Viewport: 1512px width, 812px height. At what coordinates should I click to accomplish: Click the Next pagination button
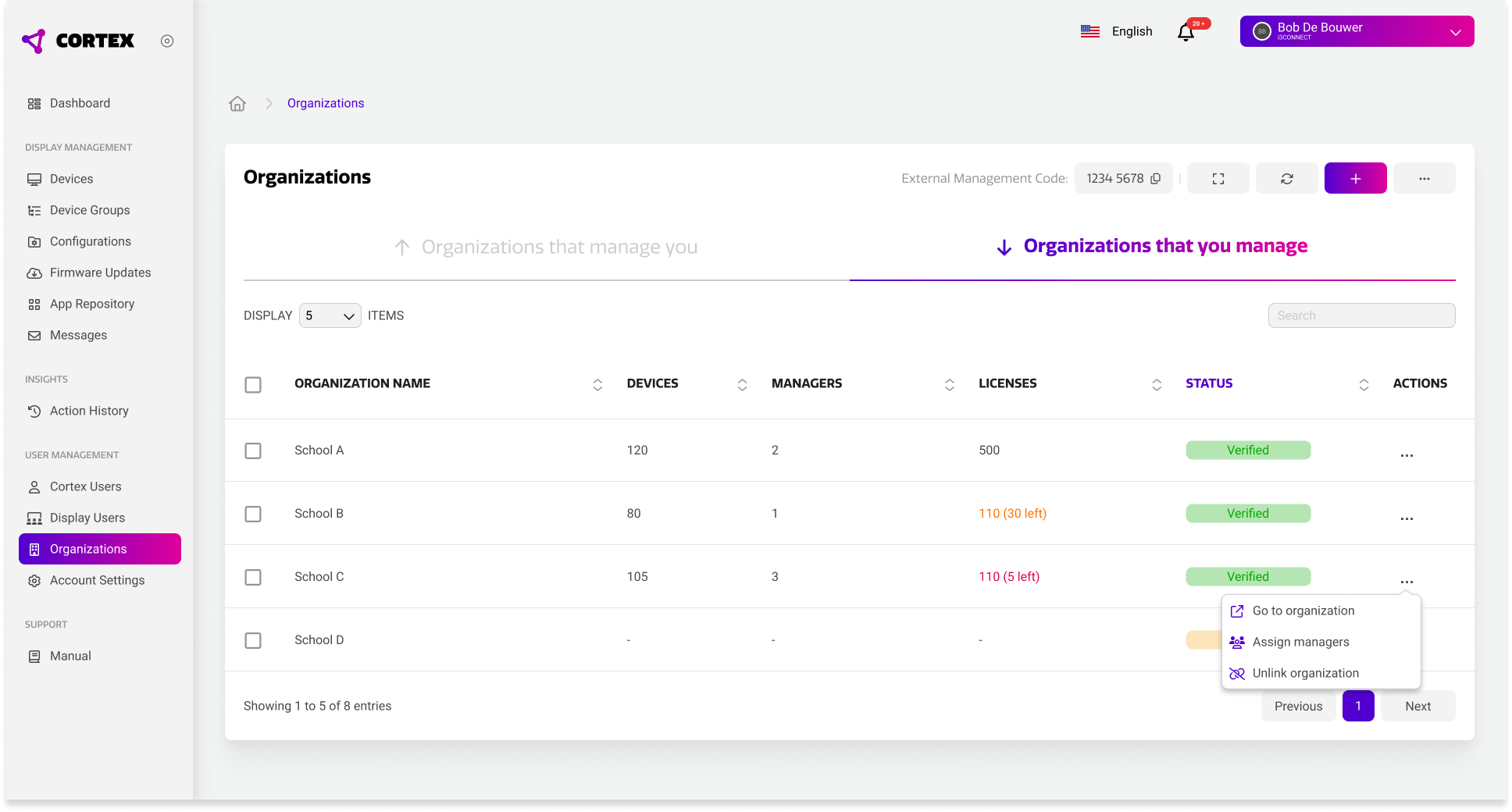click(1417, 706)
